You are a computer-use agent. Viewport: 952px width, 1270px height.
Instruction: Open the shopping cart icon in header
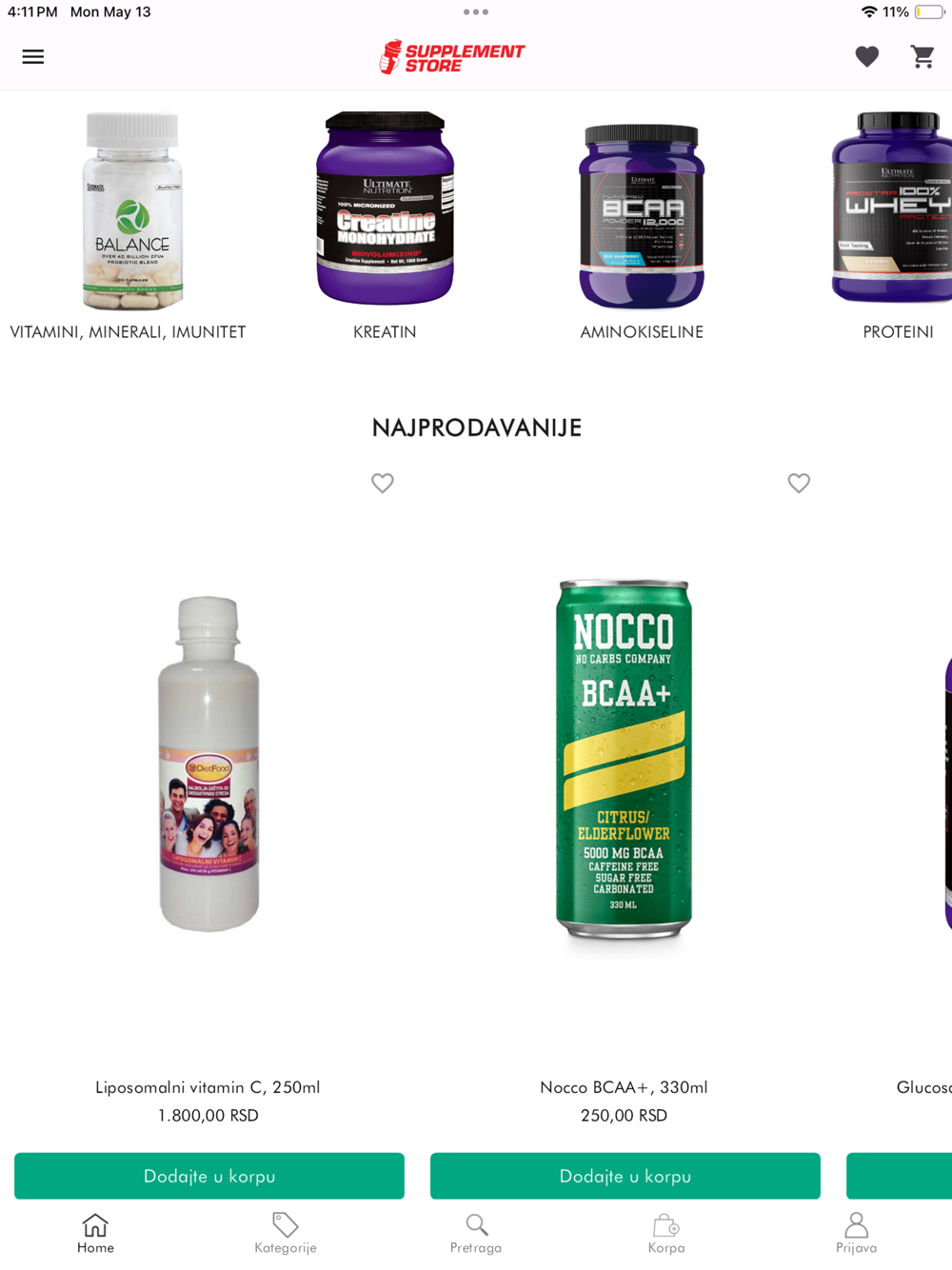tap(922, 57)
